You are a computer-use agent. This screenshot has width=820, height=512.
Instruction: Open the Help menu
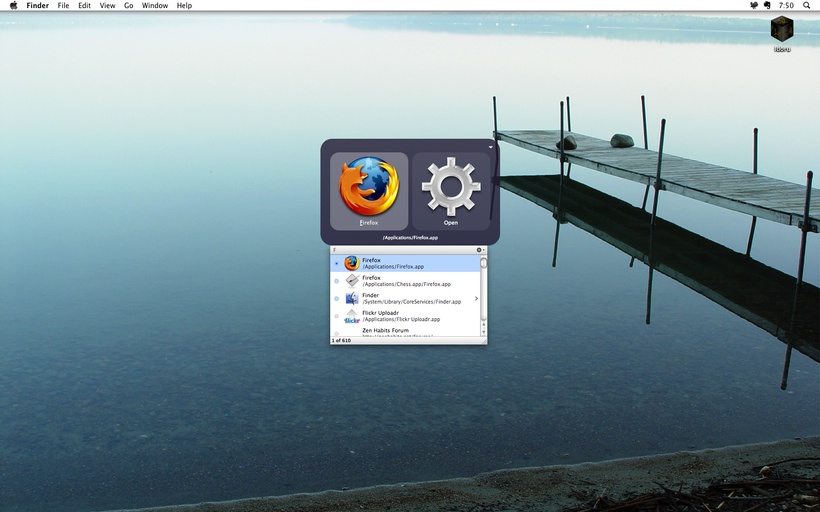tap(184, 5)
